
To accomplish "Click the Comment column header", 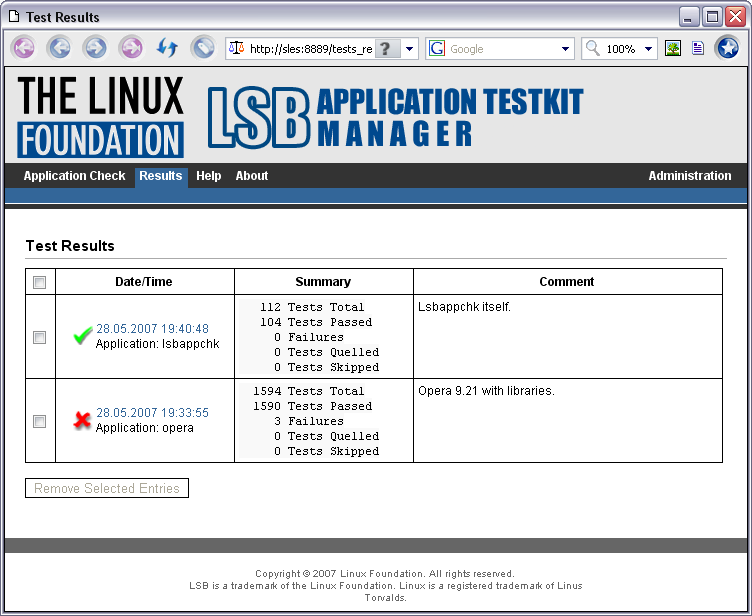I will (x=567, y=282).
